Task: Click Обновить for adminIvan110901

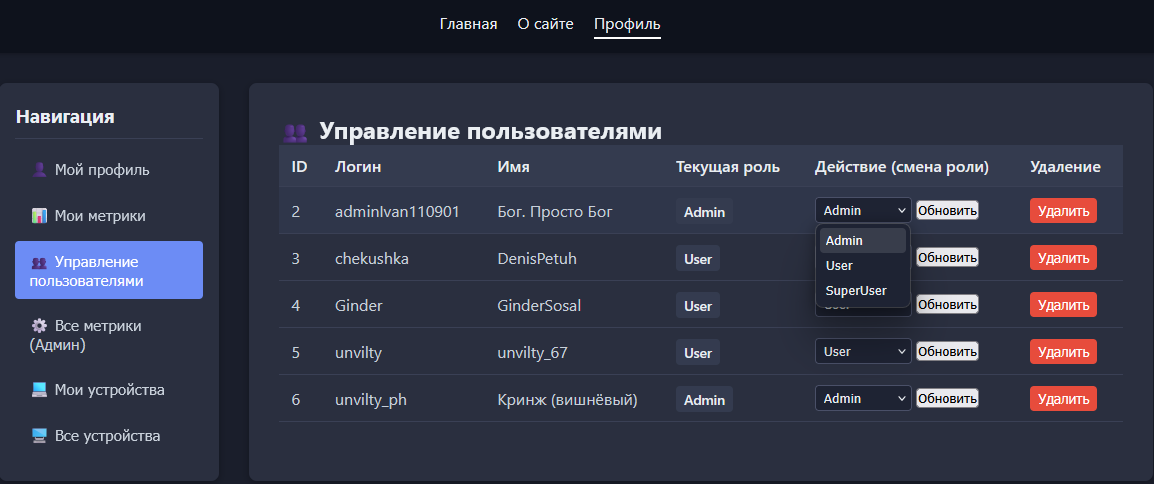Action: point(947,210)
